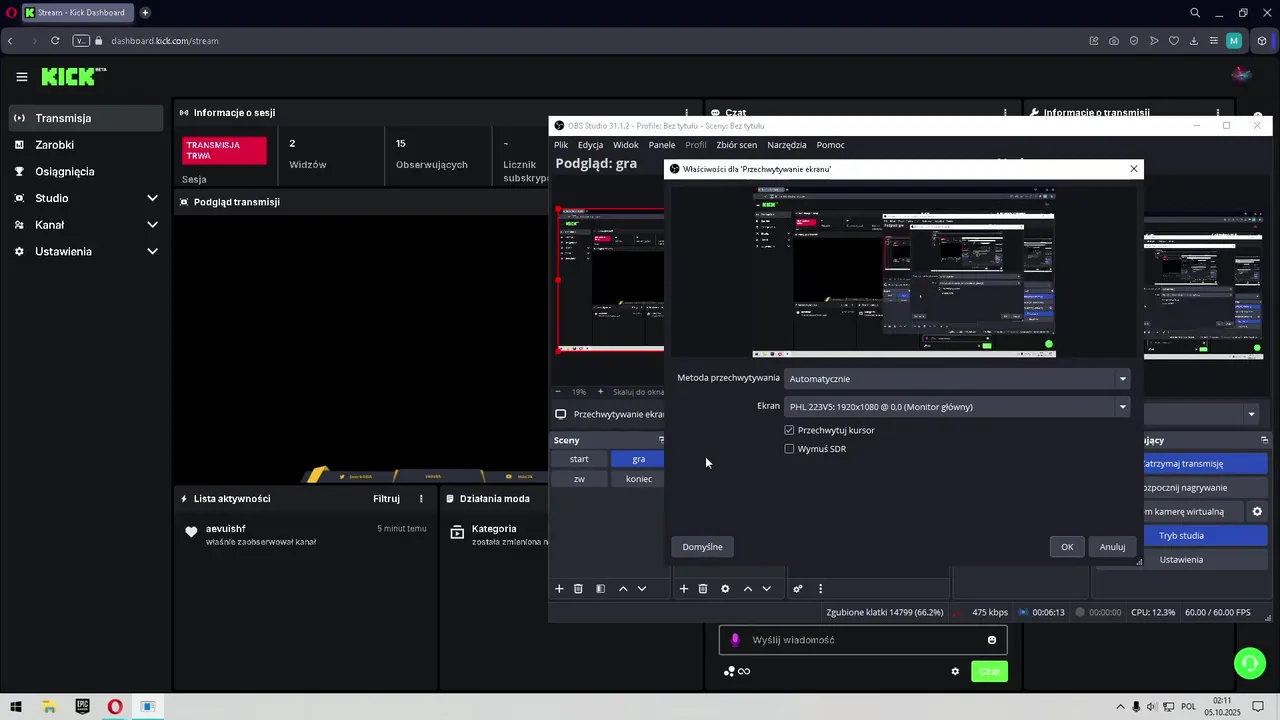1280x720 pixels.
Task: Click Anuluj in properties dialog
Action: pos(1112,547)
